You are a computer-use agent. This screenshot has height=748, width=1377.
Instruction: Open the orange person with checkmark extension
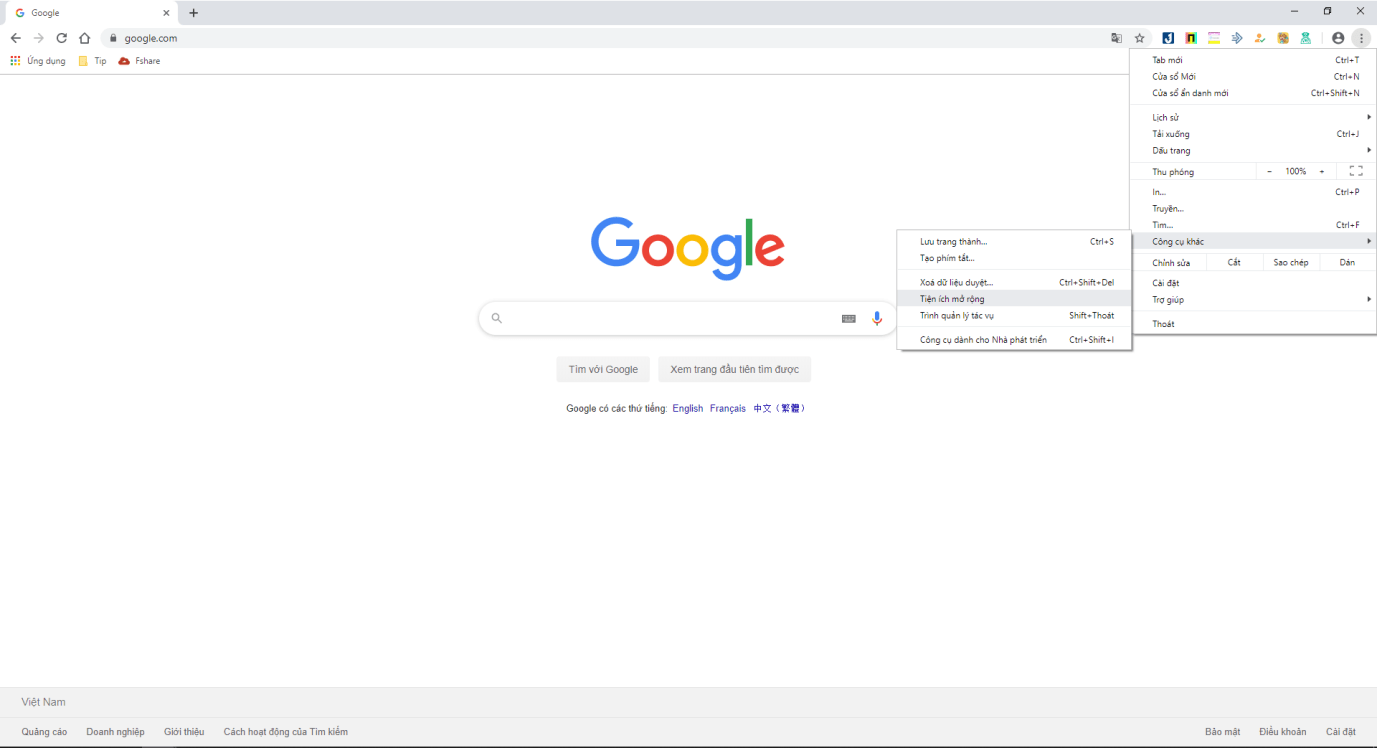[x=1260, y=38]
